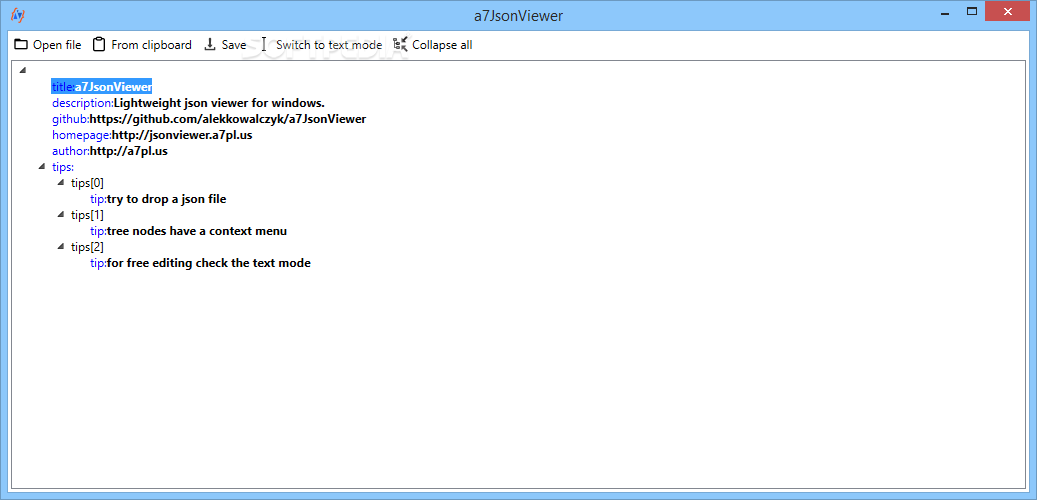Click the a7JsonViewer app icon in title bar
Image resolution: width=1037 pixels, height=500 pixels.
pos(17,13)
